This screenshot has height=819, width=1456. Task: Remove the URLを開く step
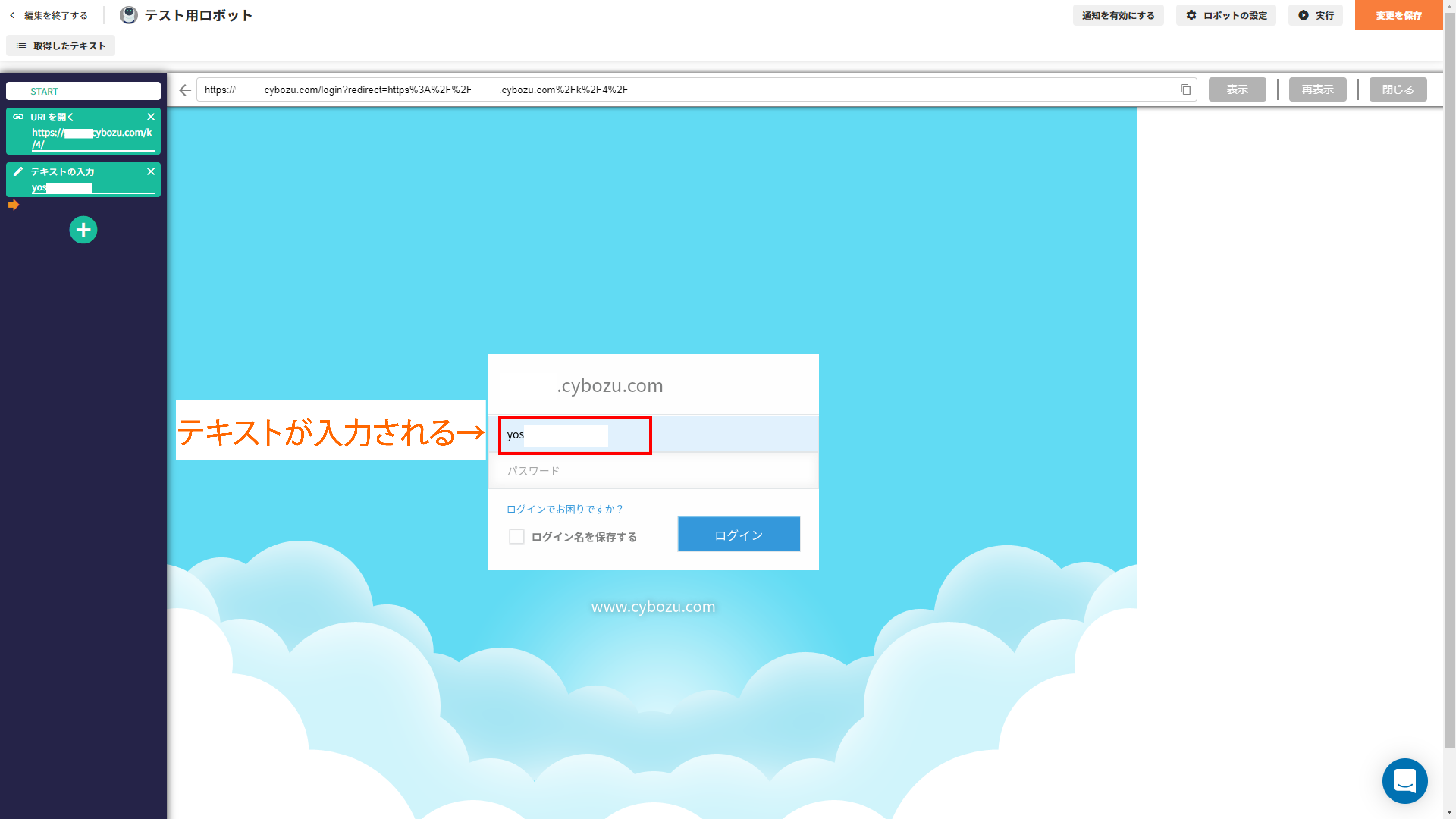151,117
